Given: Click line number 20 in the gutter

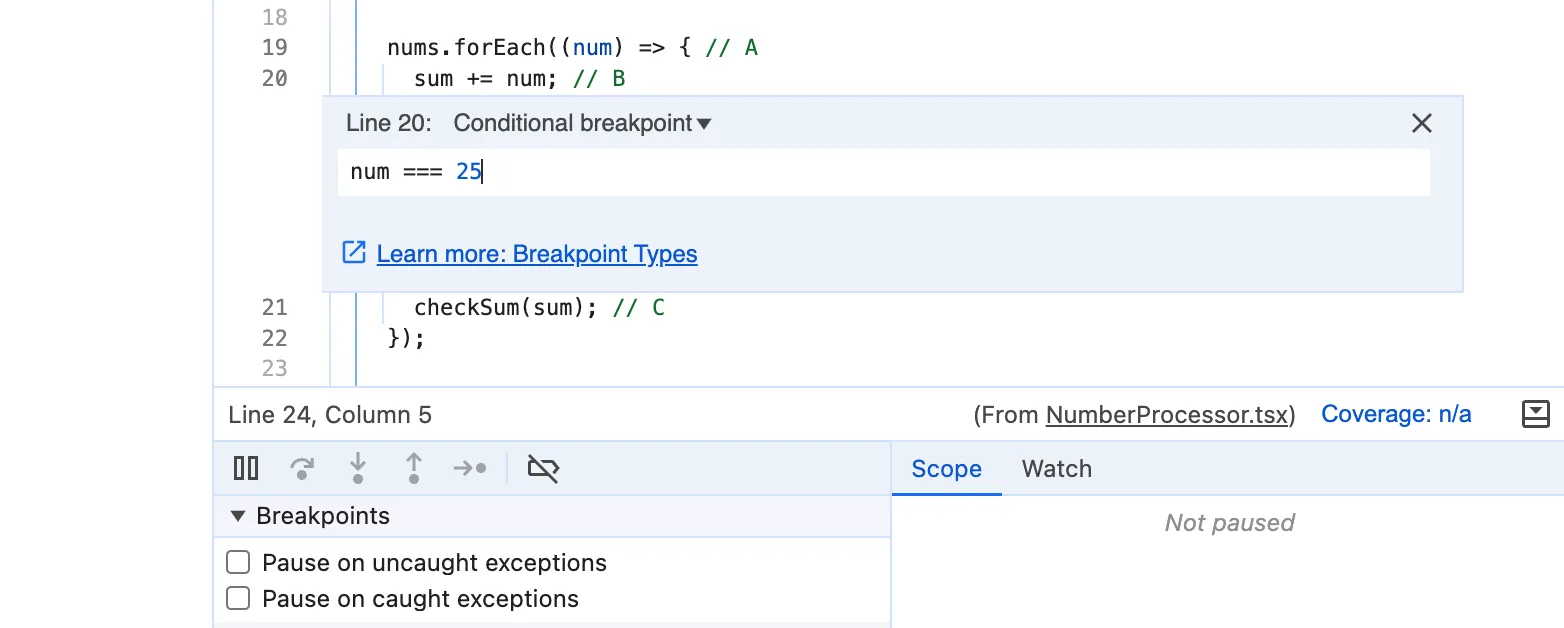Looking at the screenshot, I should [x=274, y=78].
